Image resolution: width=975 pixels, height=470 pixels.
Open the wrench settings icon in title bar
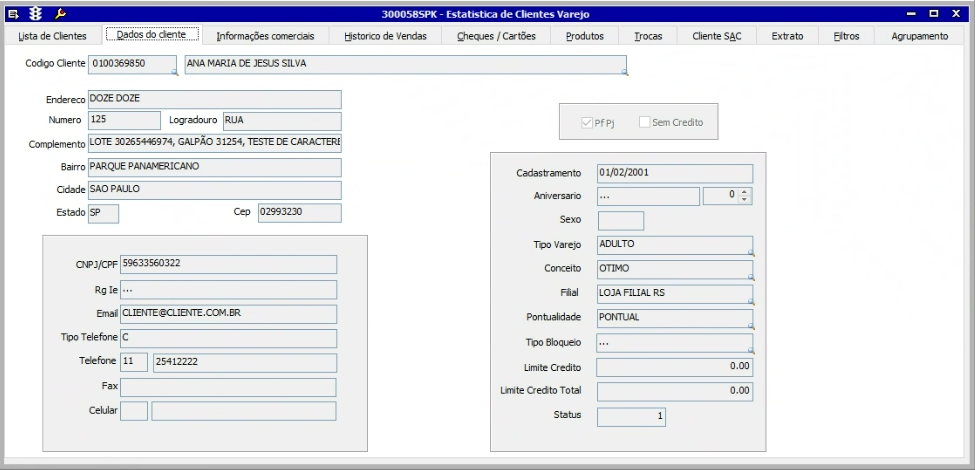tap(60, 14)
